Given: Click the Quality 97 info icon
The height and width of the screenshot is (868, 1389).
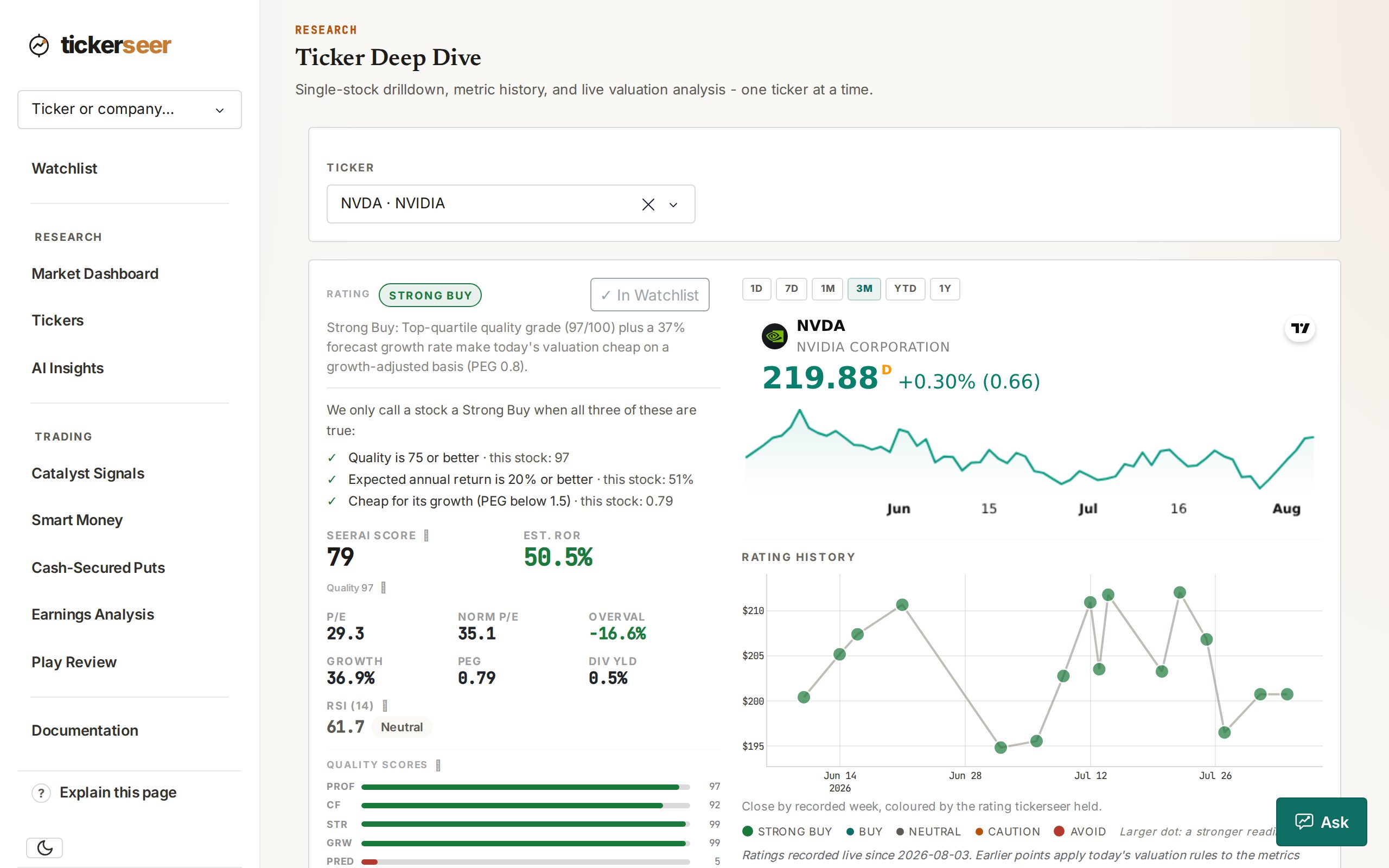Looking at the screenshot, I should click(384, 588).
